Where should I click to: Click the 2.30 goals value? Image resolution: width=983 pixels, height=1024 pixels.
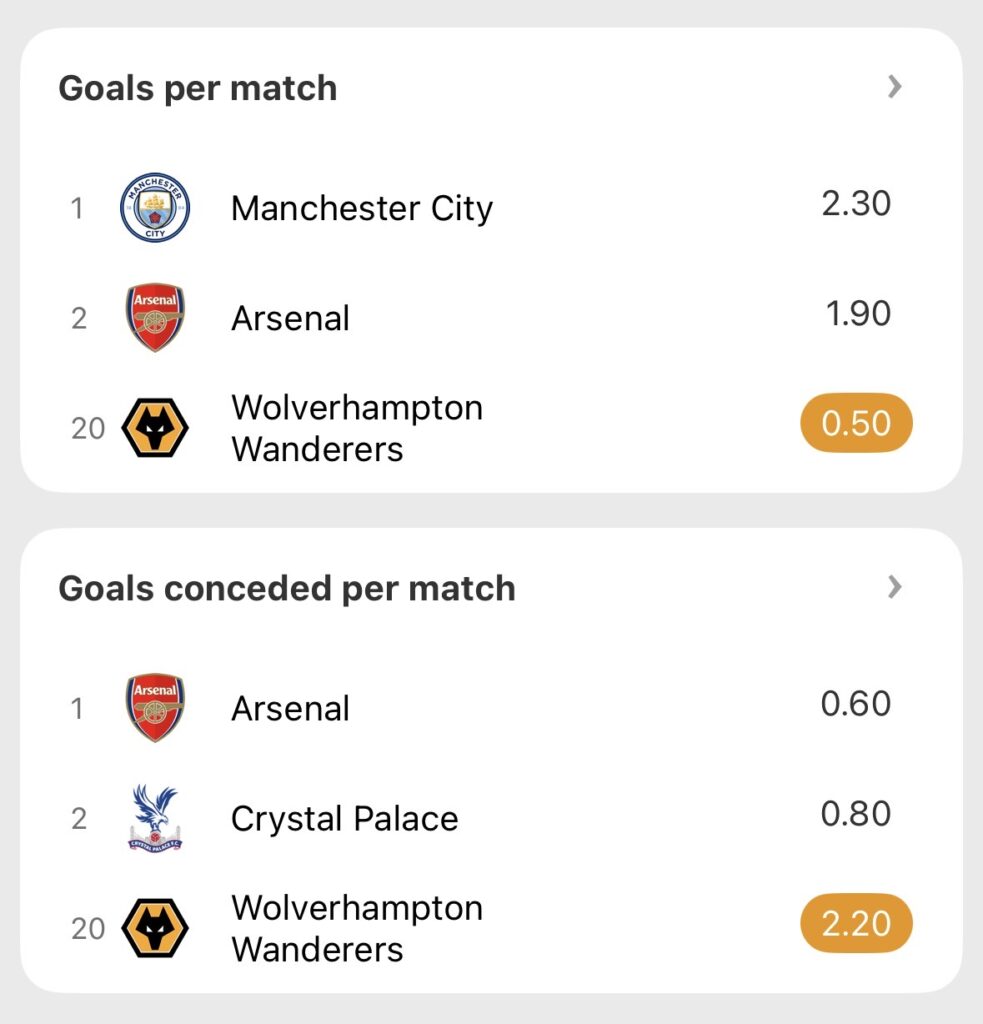click(x=856, y=203)
